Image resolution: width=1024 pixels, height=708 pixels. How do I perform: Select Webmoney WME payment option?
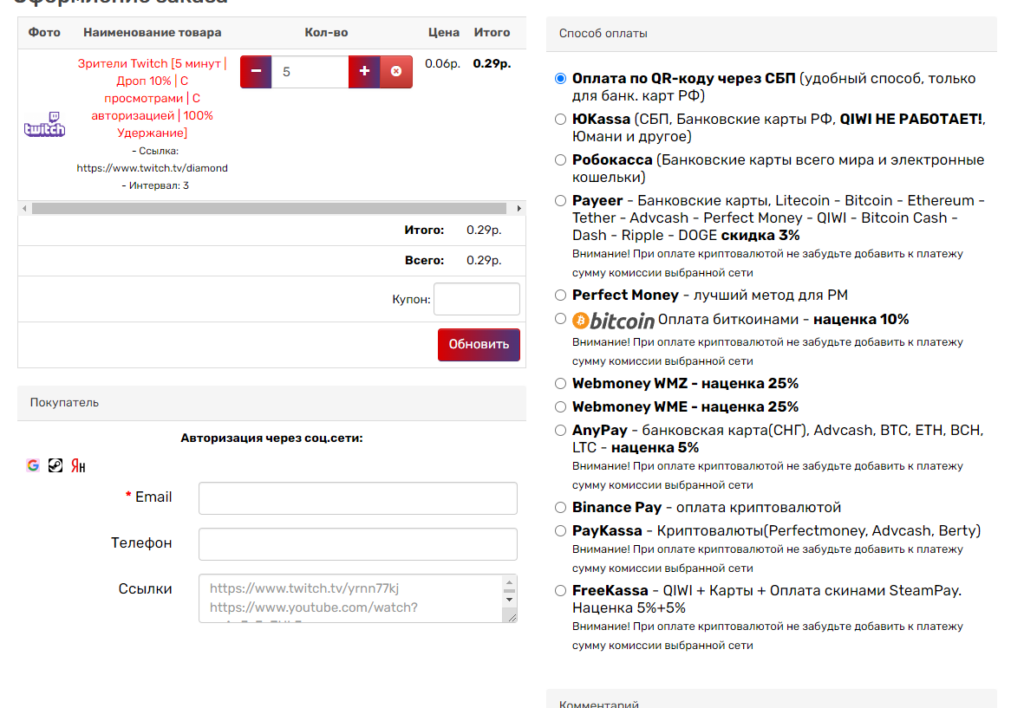coord(560,407)
